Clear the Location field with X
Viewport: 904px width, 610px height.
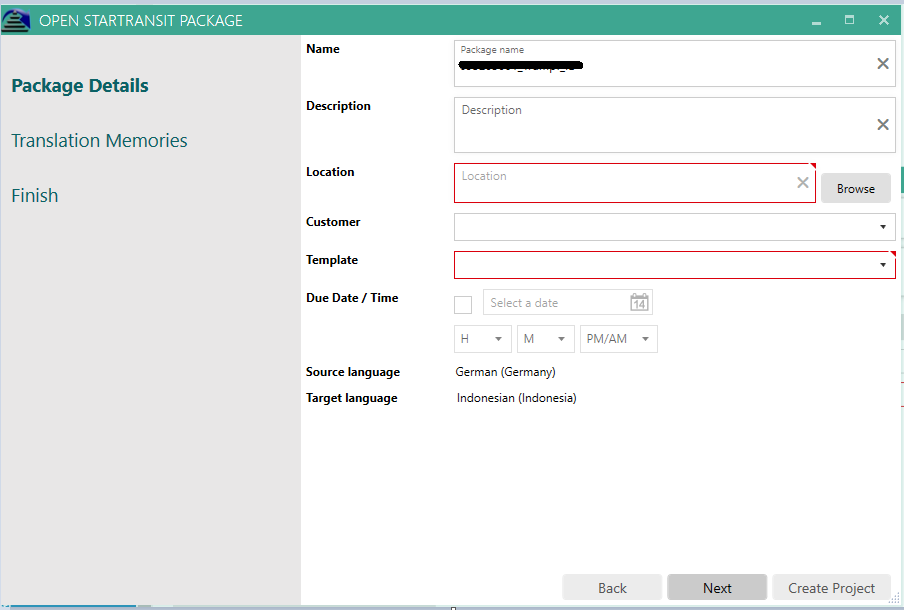click(x=803, y=183)
